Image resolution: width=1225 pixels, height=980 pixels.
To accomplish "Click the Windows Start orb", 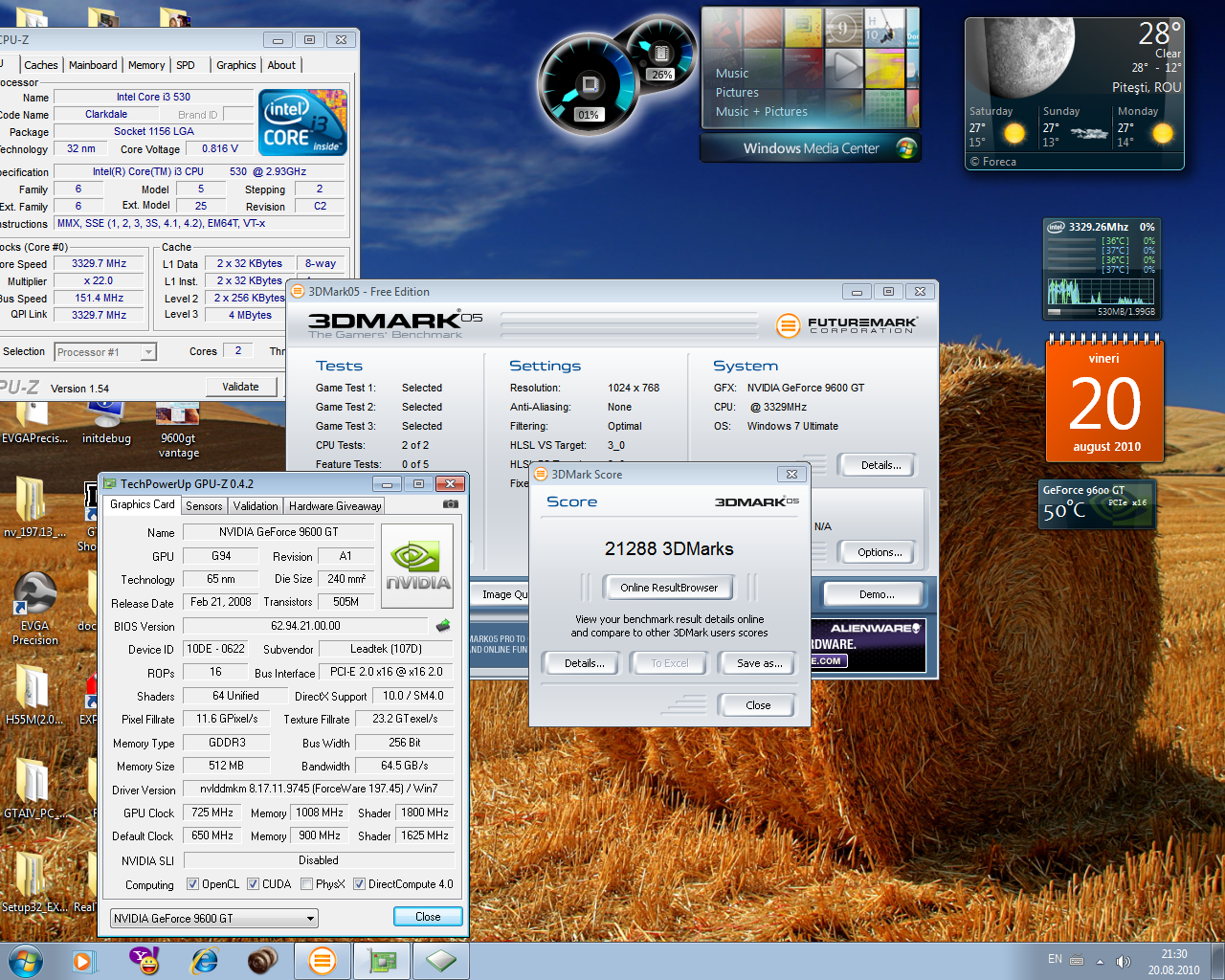I will [26, 961].
